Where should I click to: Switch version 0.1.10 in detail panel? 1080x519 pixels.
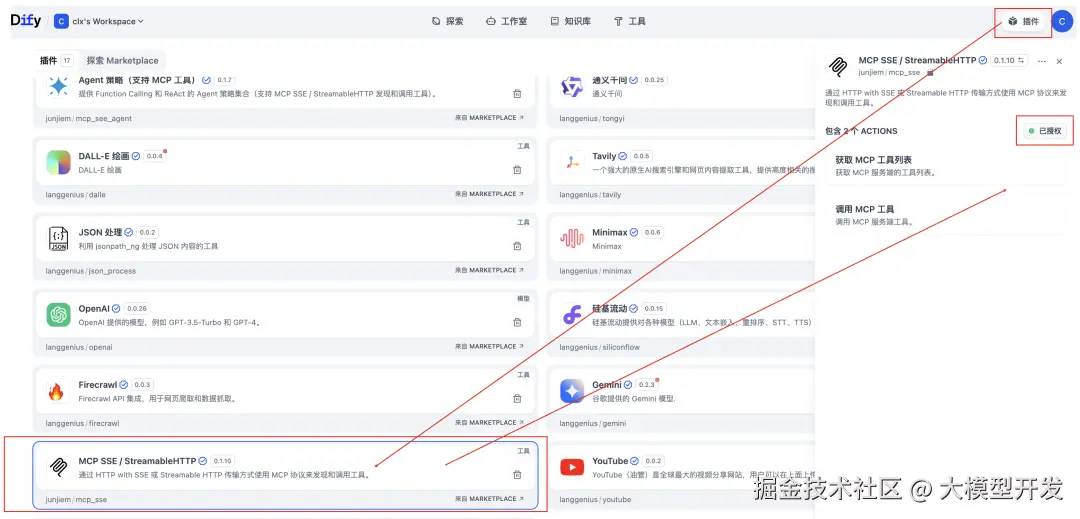pyautogui.click(x=1010, y=61)
